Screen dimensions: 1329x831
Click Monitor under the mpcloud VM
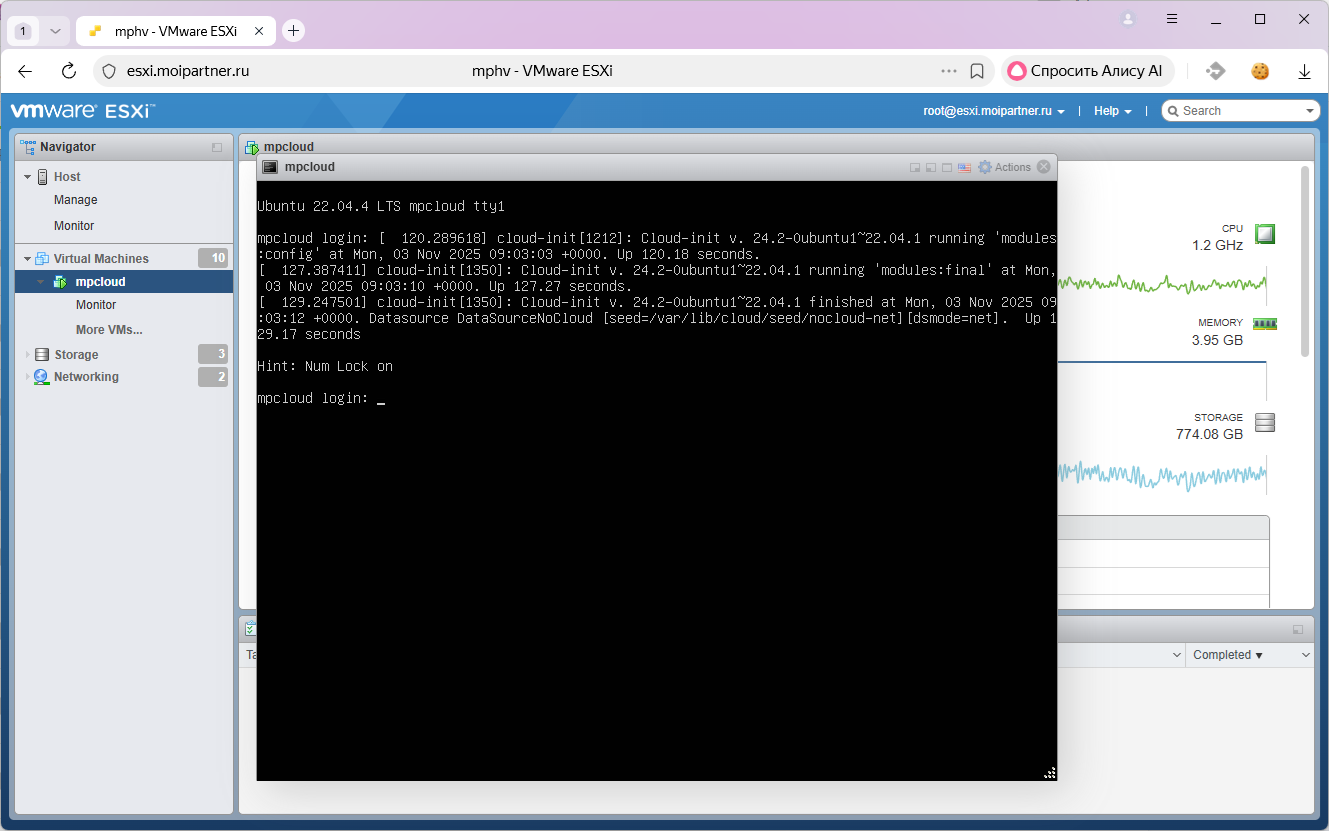[96, 305]
